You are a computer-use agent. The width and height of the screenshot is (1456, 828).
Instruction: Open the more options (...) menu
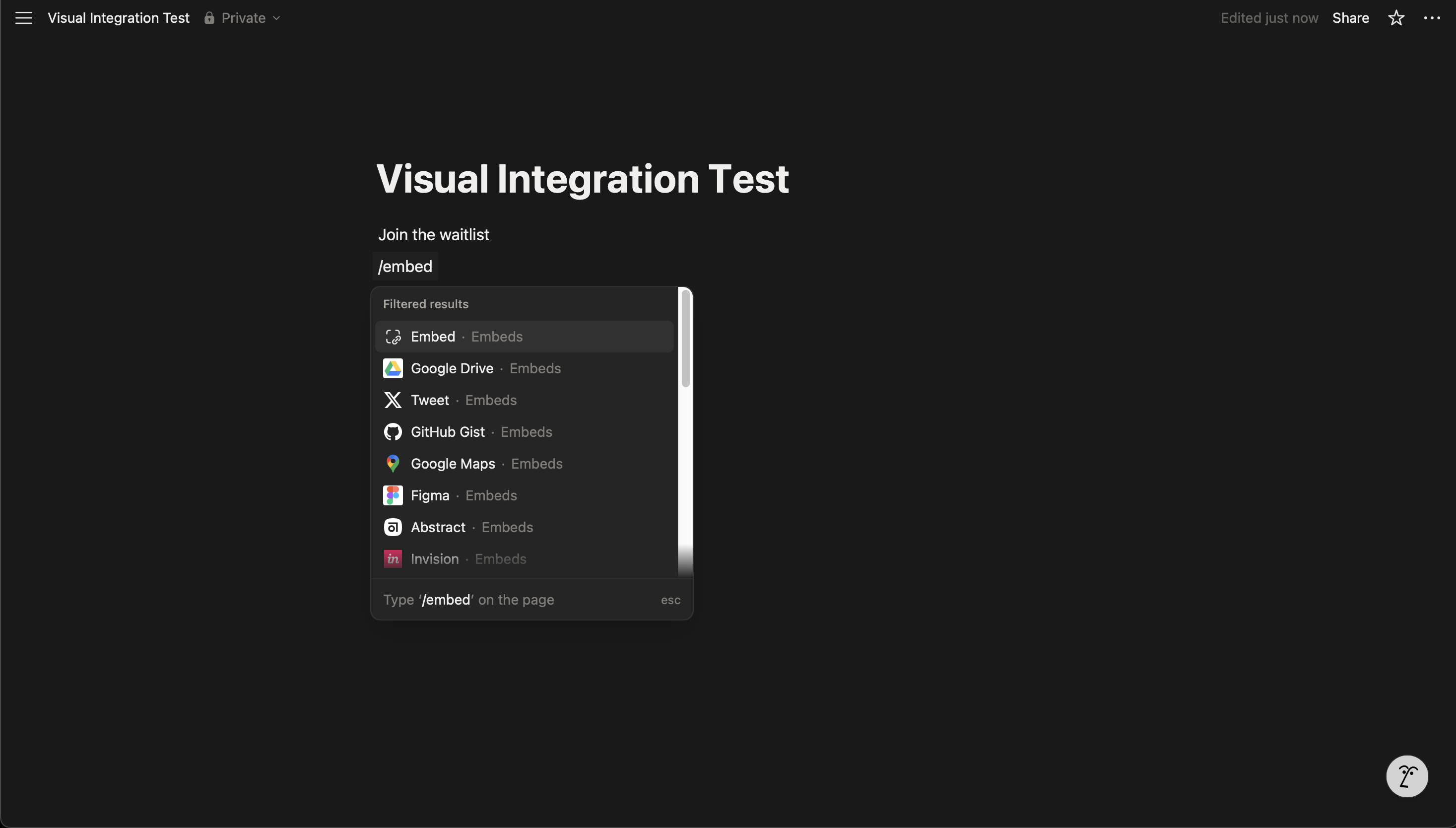[1432, 18]
